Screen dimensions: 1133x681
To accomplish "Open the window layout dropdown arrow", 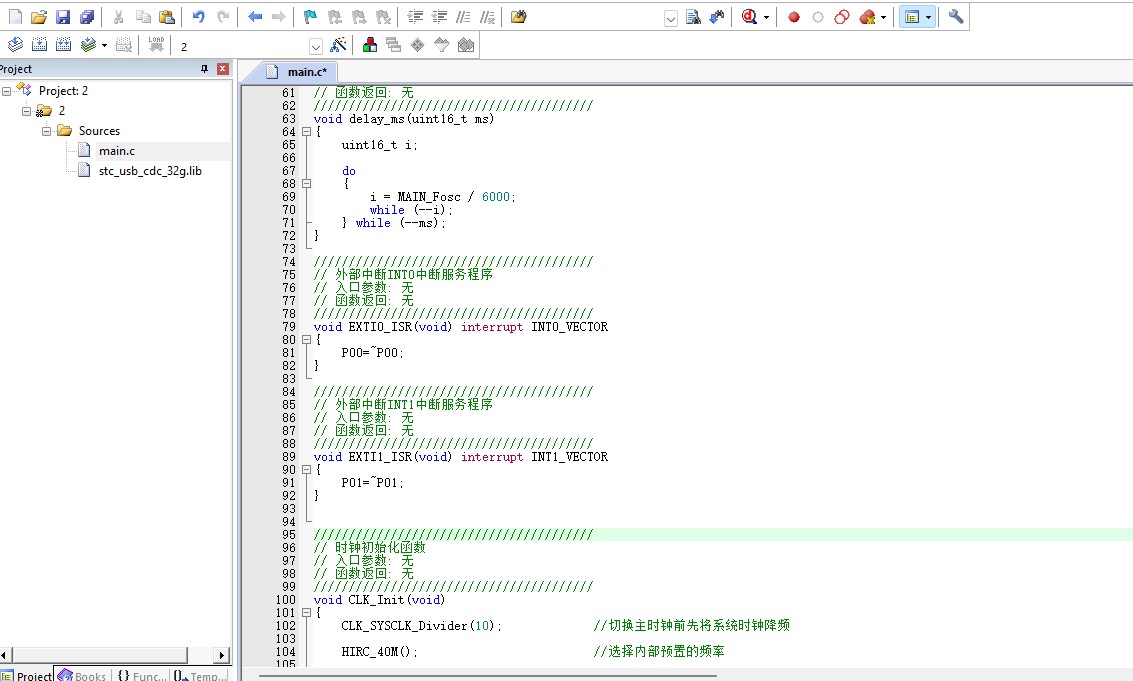I will click(x=929, y=17).
